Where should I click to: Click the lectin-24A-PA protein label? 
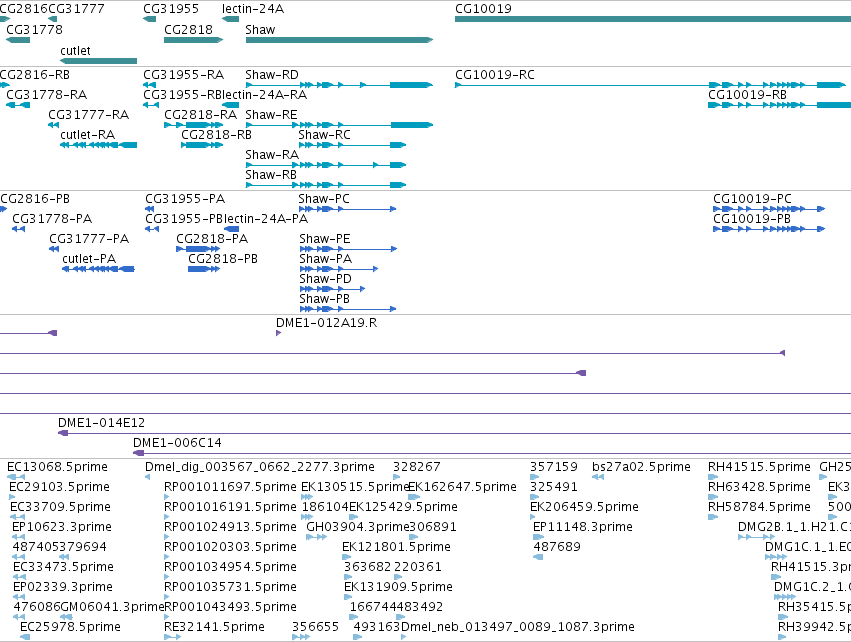[265, 219]
